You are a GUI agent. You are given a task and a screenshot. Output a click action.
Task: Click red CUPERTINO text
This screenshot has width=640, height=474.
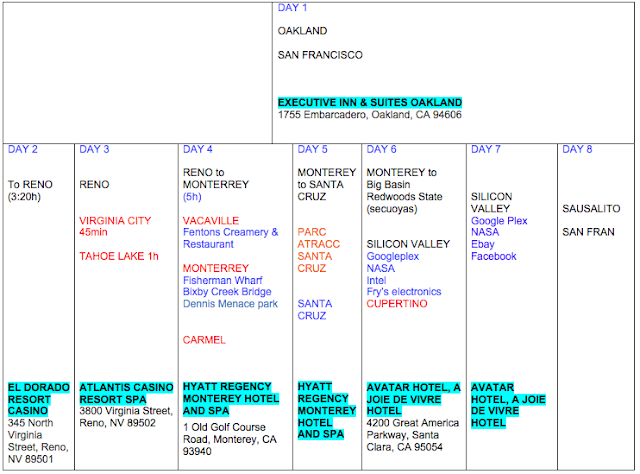click(397, 304)
